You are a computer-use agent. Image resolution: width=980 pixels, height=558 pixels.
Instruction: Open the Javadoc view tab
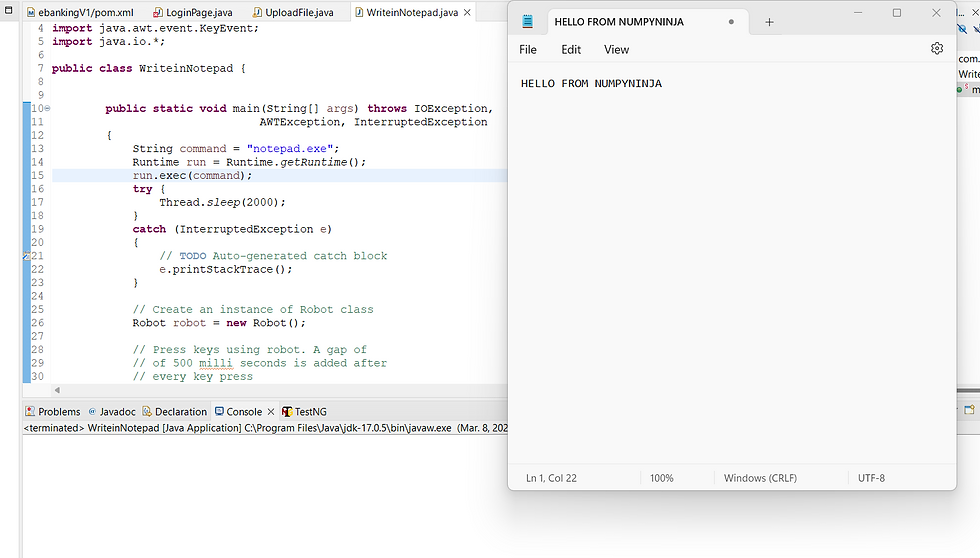[112, 412]
